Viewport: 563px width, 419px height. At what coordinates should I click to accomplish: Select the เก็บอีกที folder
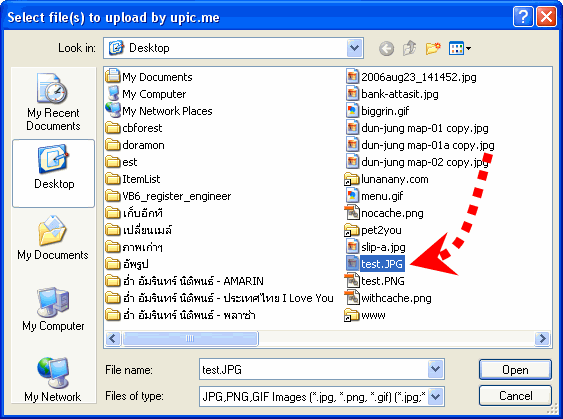pos(134,213)
